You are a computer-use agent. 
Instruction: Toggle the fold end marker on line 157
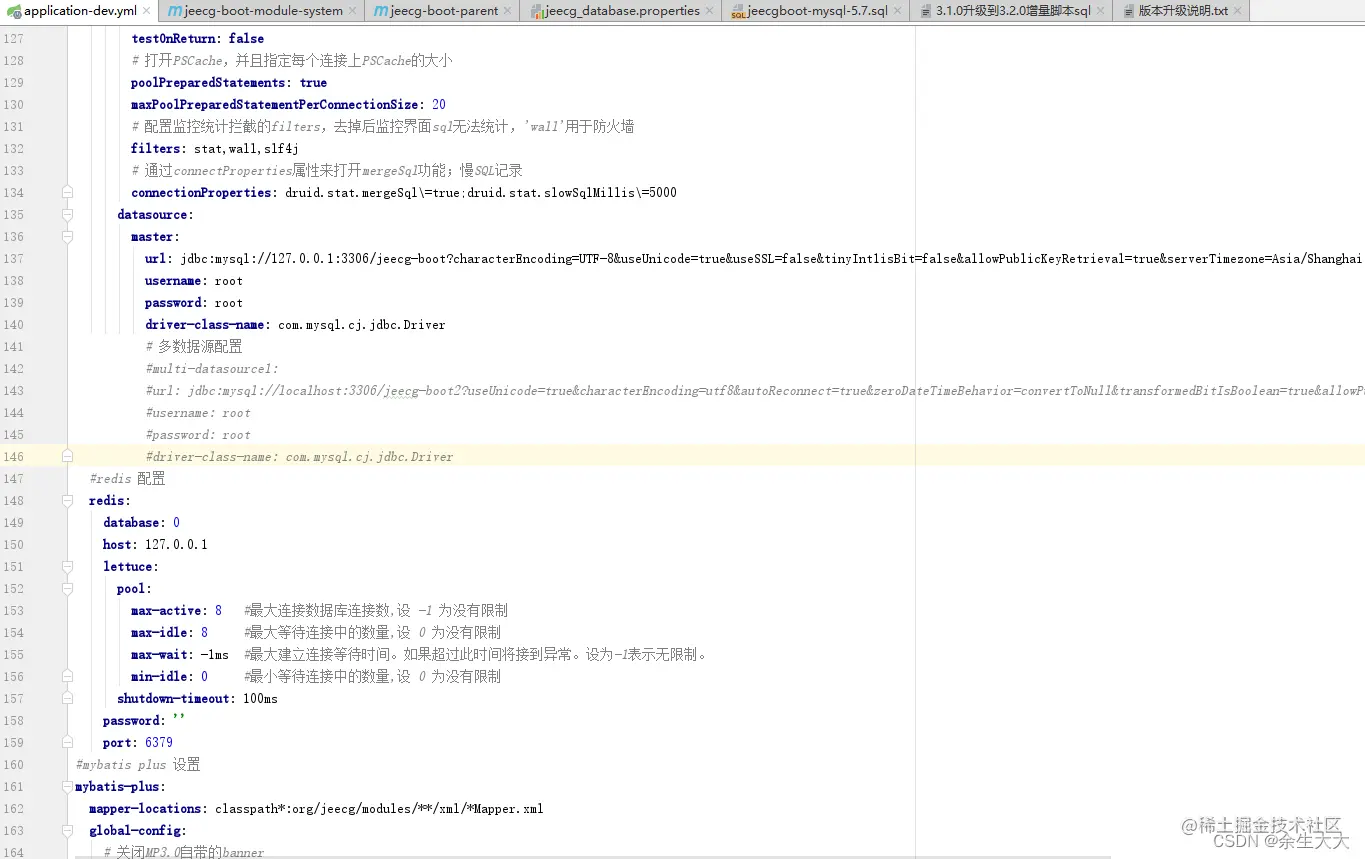[x=67, y=698]
